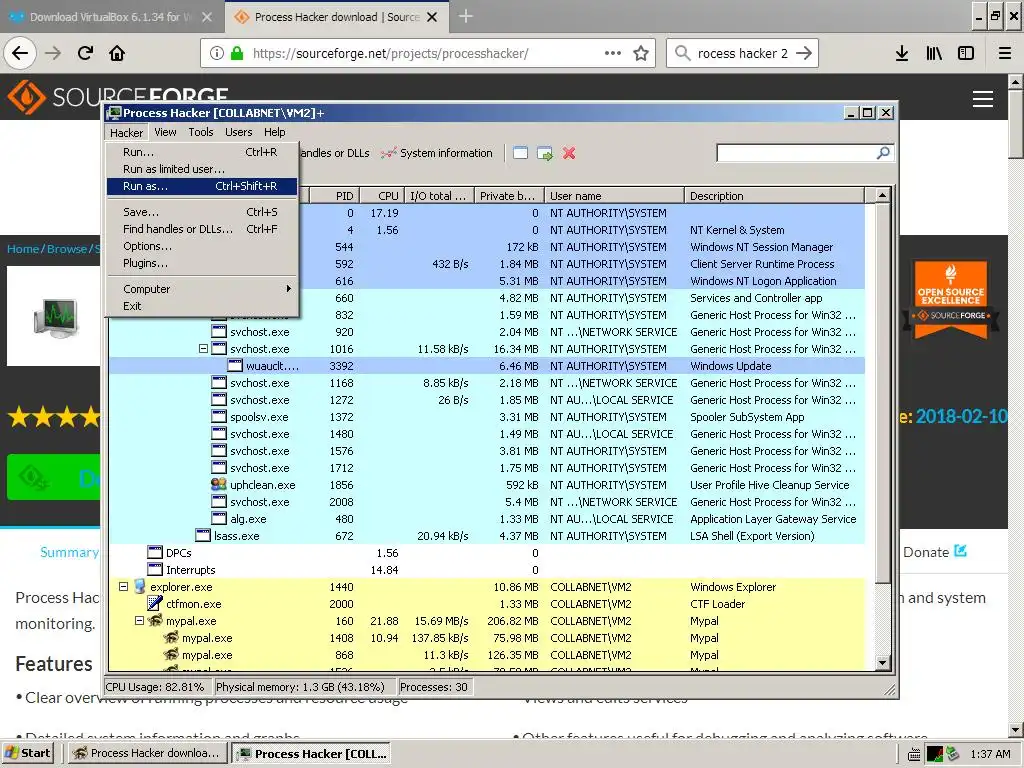Click the alg.exe process icon
1024x768 pixels.
point(219,519)
